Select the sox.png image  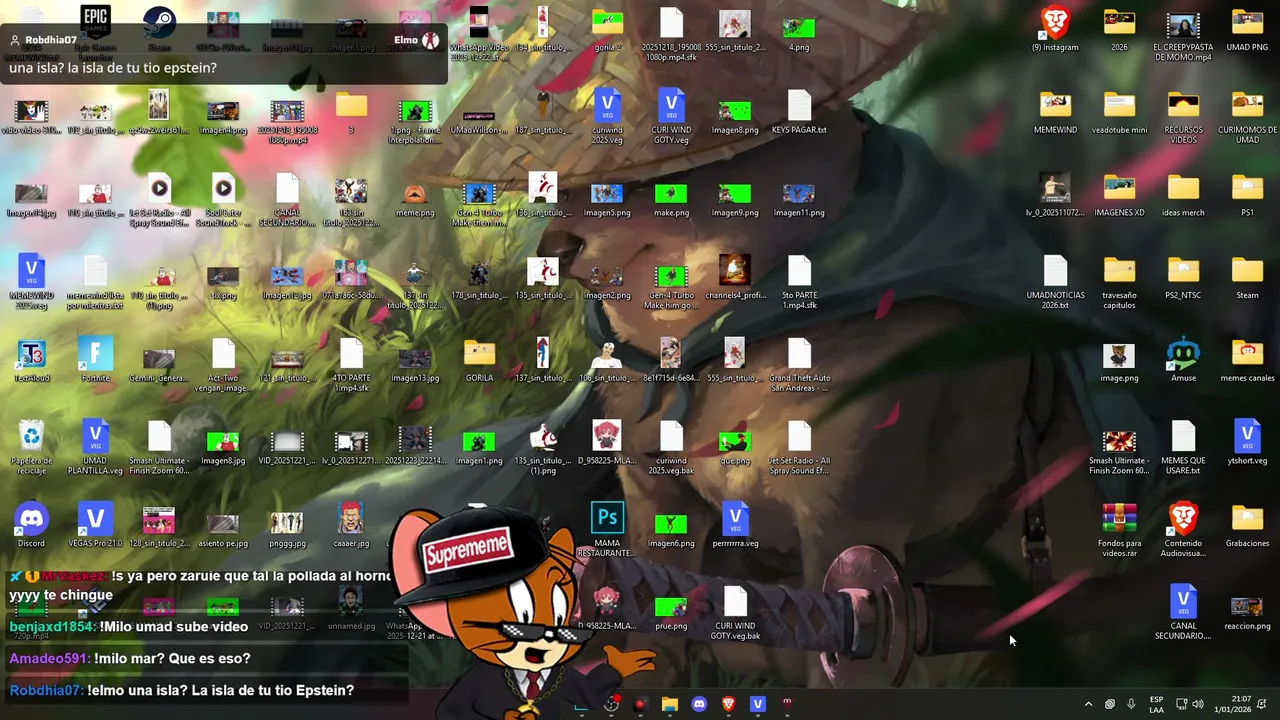[223, 278]
